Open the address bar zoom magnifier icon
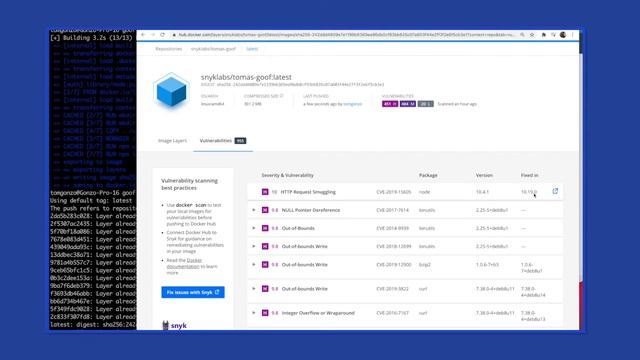640x360 pixels. click(522, 35)
